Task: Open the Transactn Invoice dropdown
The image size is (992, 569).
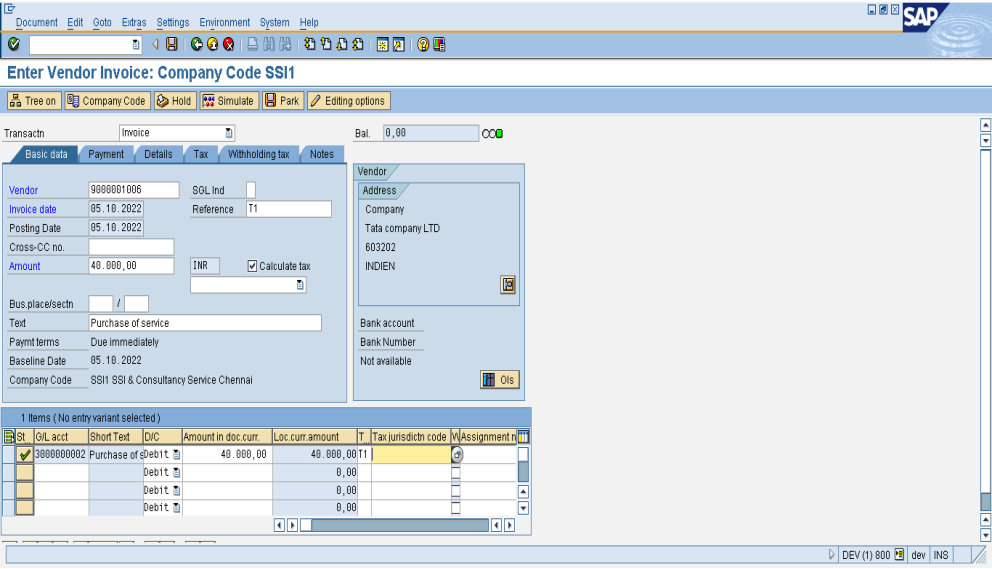Action: pyautogui.click(x=229, y=133)
